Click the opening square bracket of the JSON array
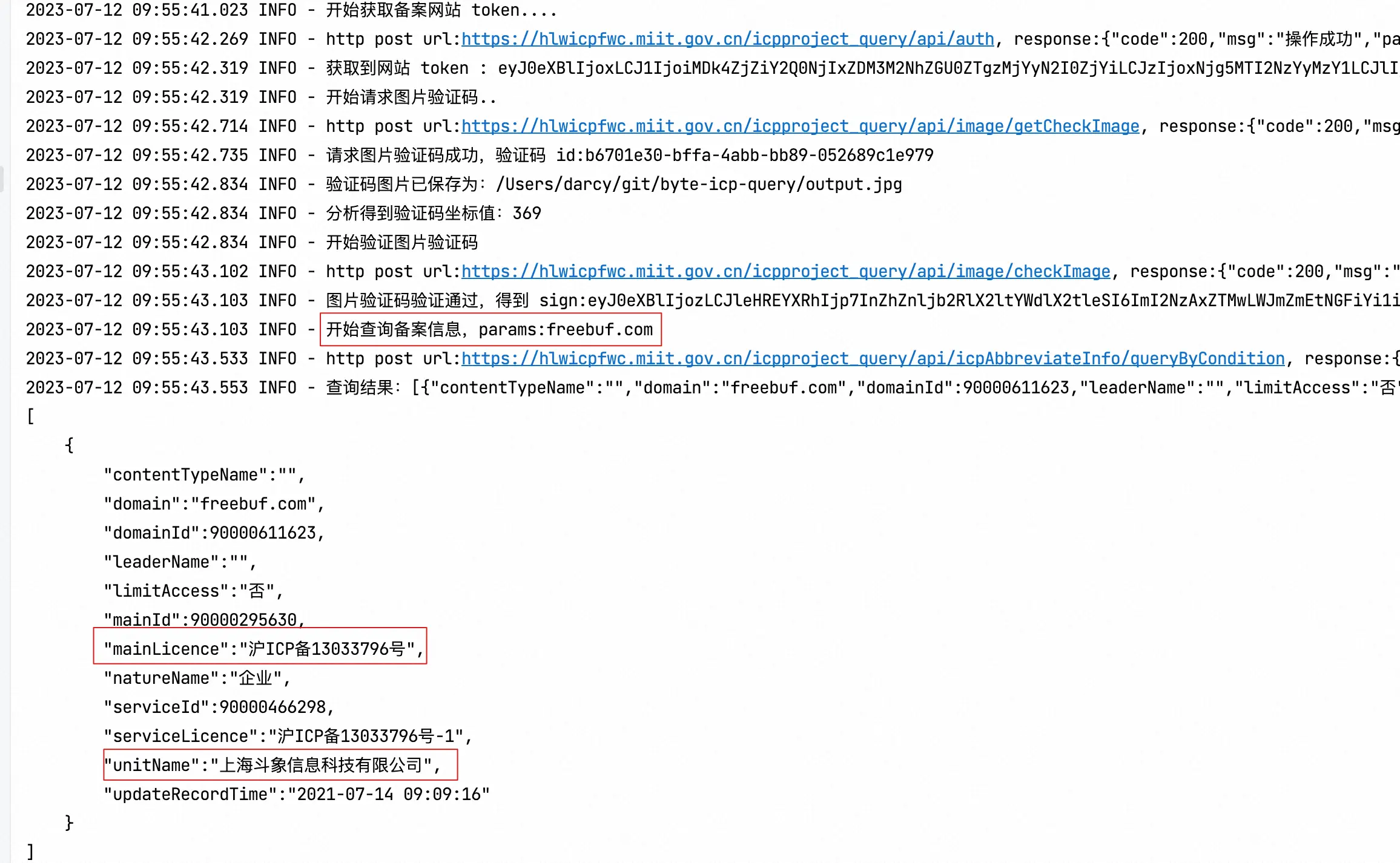The height and width of the screenshot is (863, 1400). point(30,417)
